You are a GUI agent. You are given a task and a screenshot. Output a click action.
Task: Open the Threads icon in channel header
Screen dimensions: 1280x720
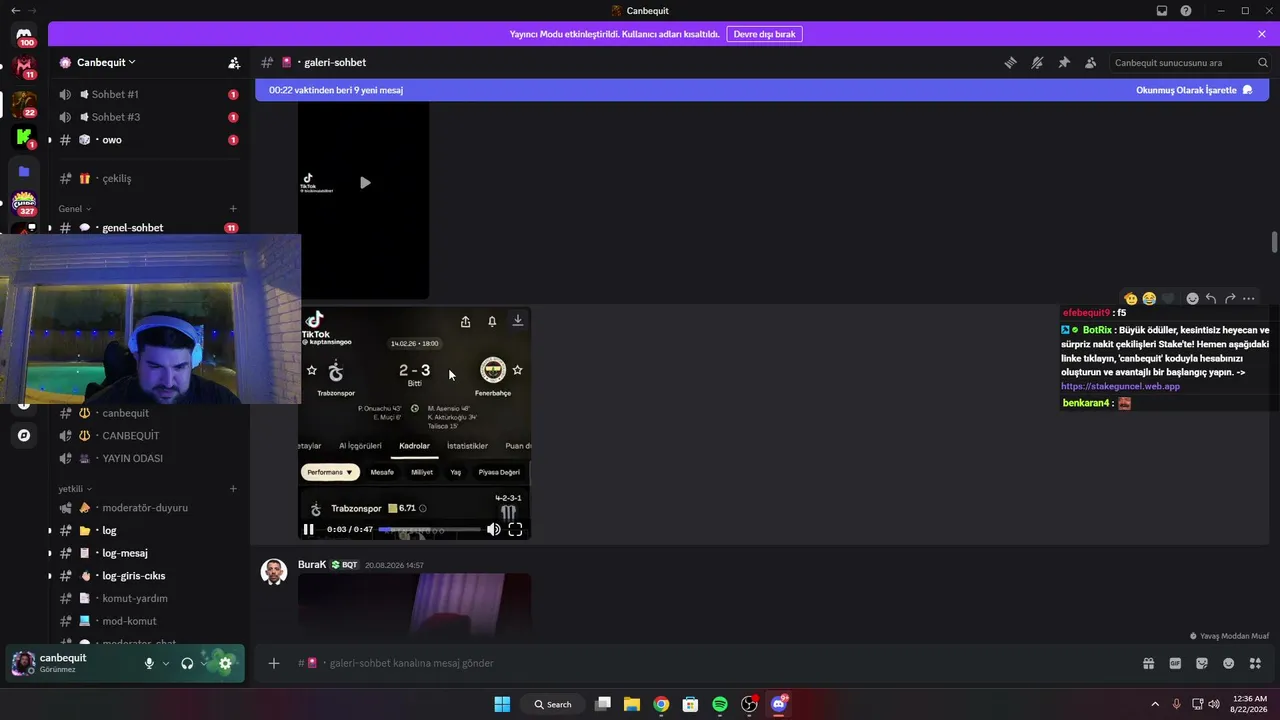pyautogui.click(x=1010, y=62)
